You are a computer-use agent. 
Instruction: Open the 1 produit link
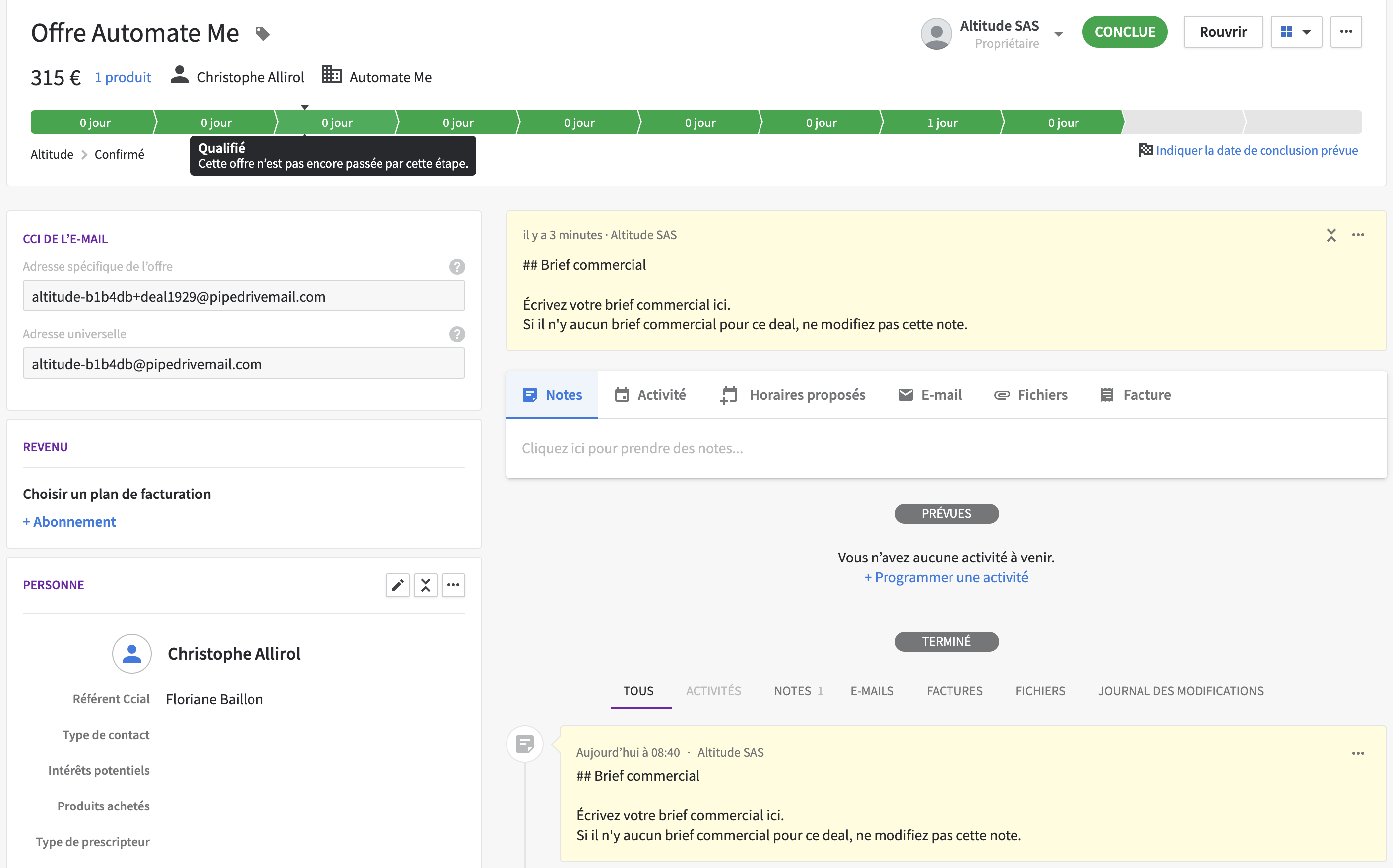123,77
